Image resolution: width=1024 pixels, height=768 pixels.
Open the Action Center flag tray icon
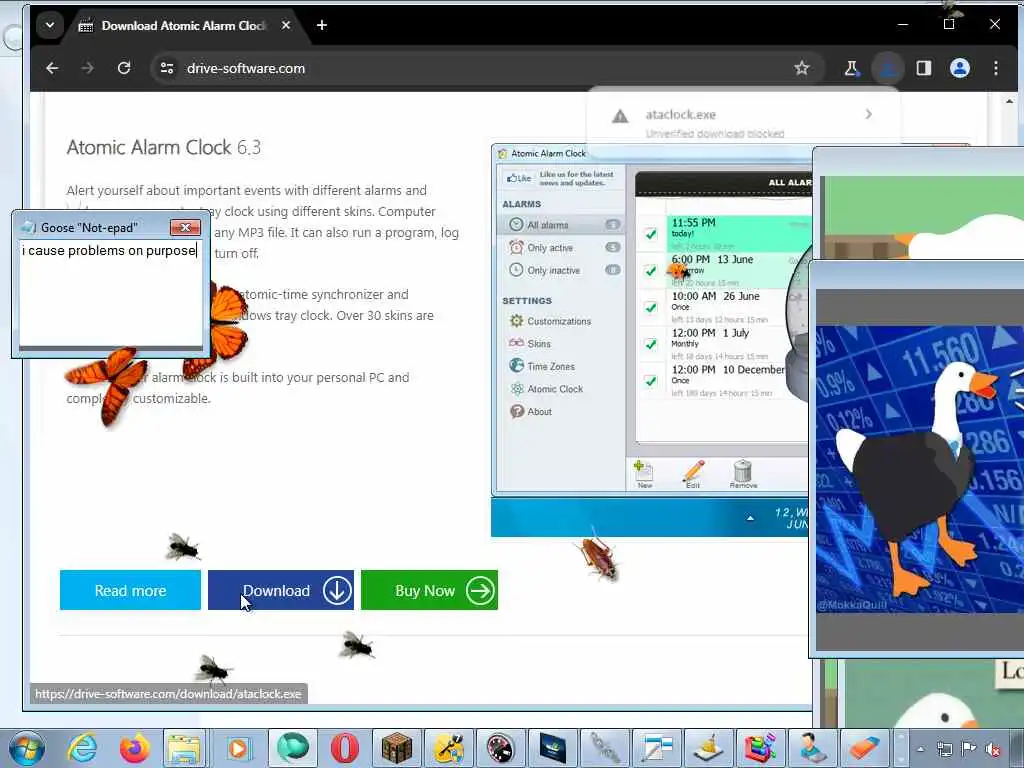click(x=968, y=748)
